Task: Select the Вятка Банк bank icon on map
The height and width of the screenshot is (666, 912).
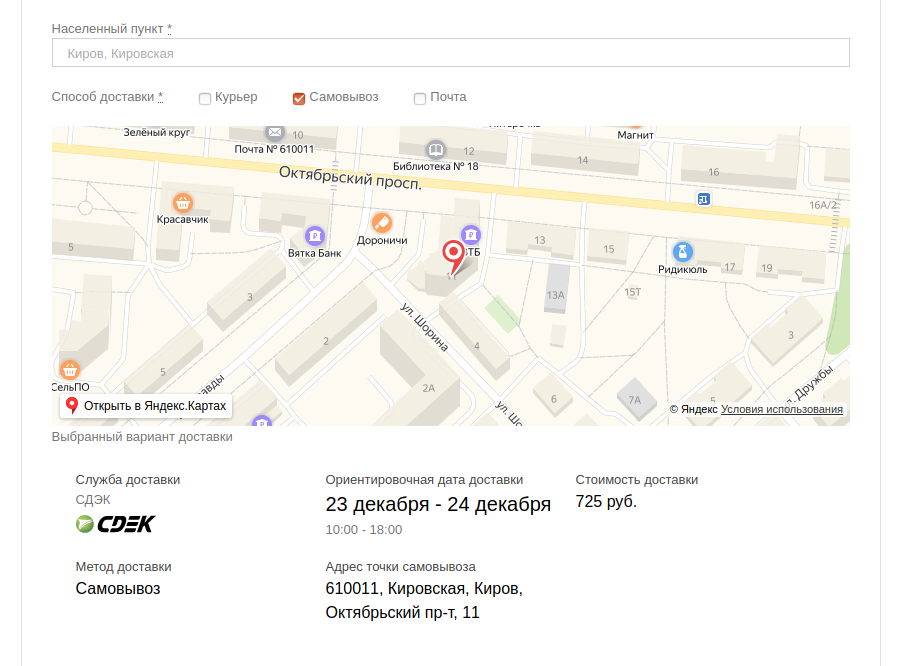Action: click(x=315, y=236)
